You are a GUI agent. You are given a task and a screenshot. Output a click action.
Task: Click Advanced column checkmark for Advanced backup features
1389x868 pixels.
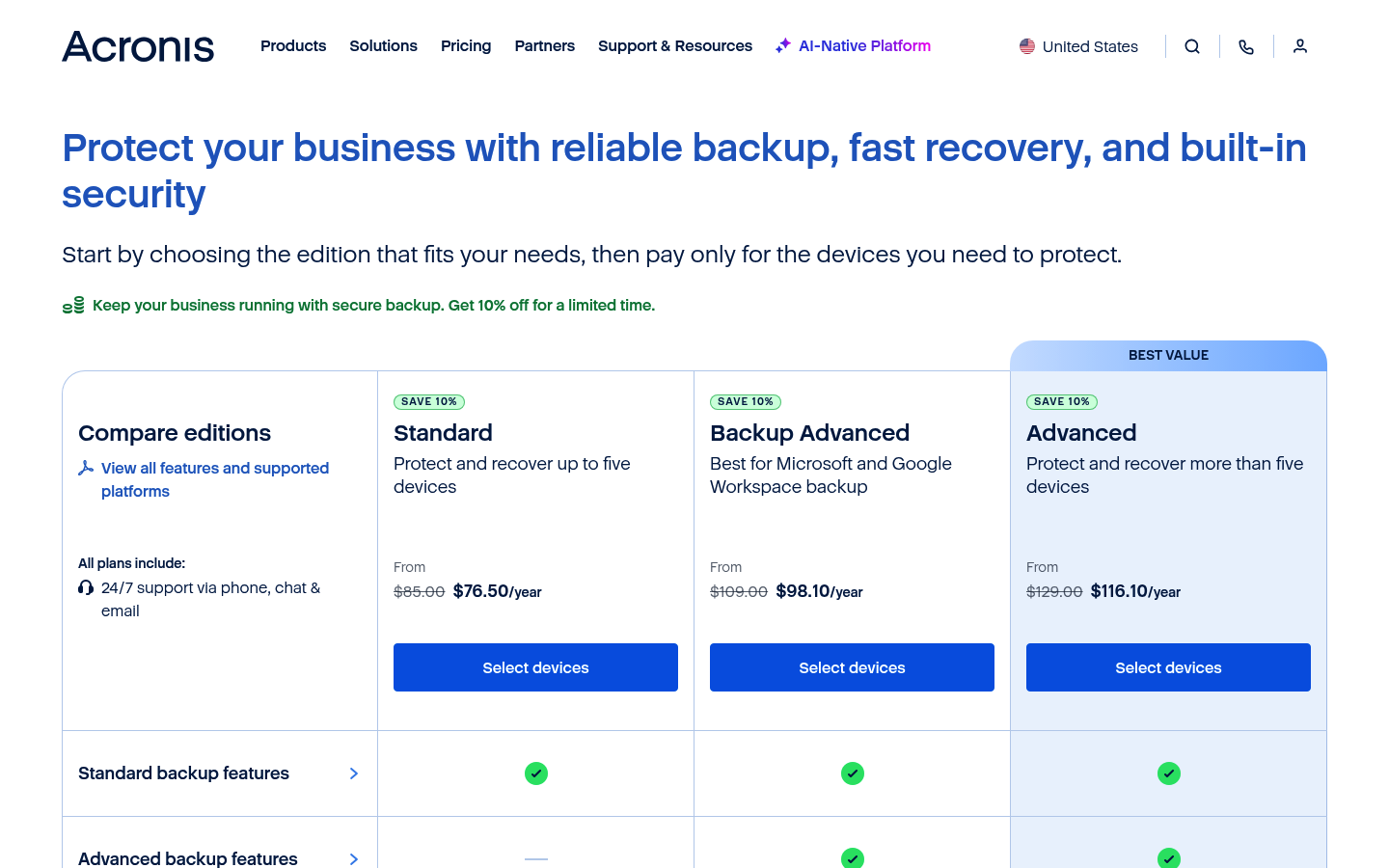[x=1169, y=857]
